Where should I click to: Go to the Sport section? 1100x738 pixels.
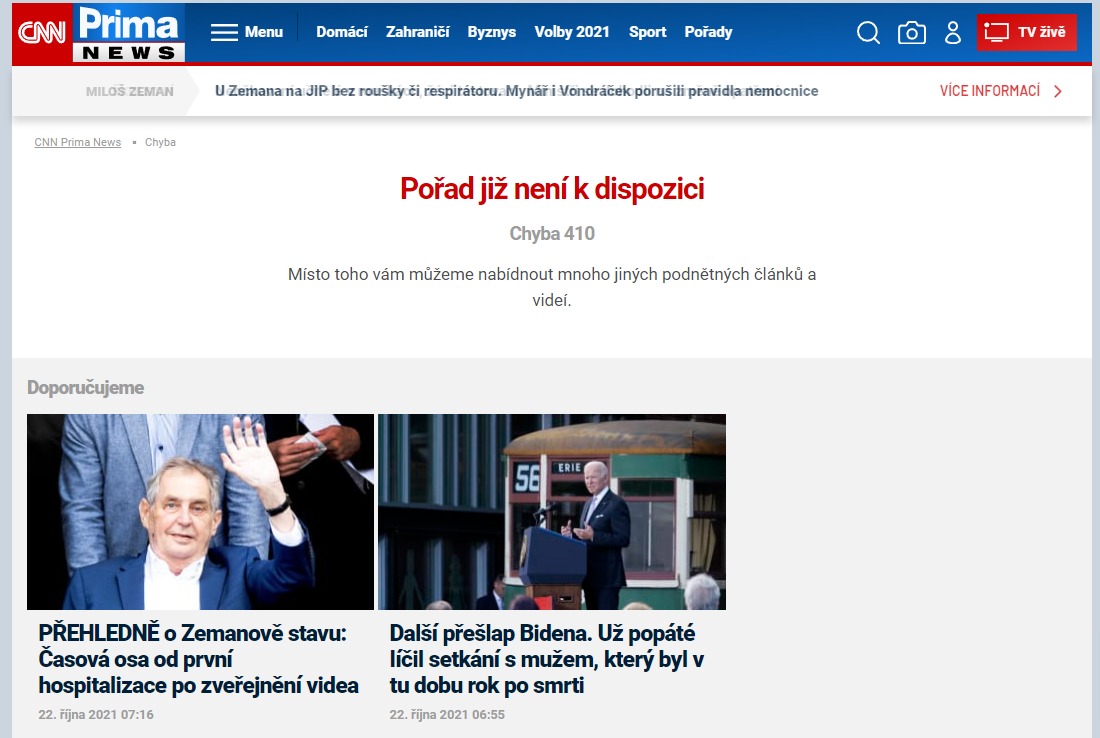tap(648, 32)
